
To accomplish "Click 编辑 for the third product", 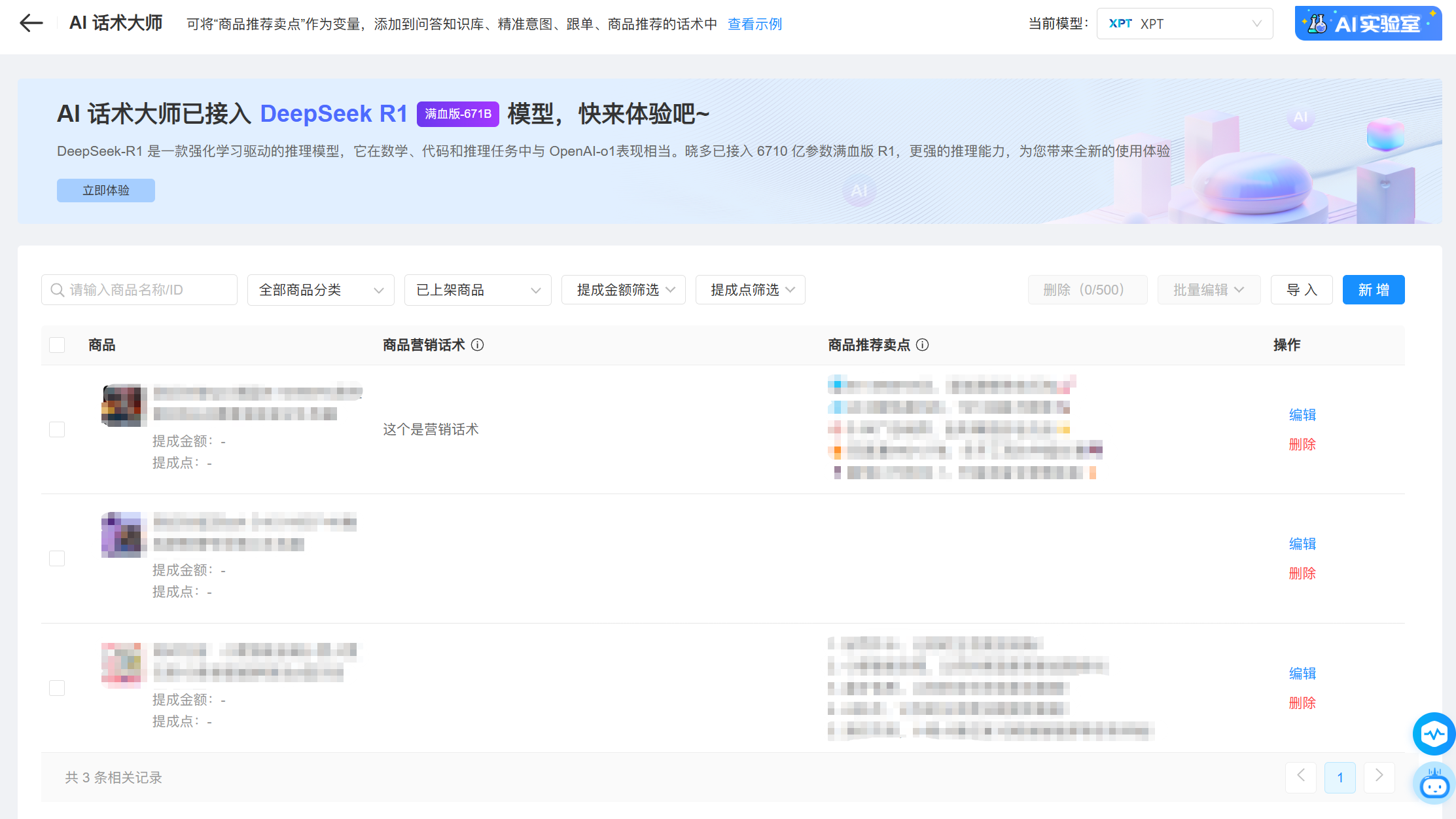I will 1302,674.
